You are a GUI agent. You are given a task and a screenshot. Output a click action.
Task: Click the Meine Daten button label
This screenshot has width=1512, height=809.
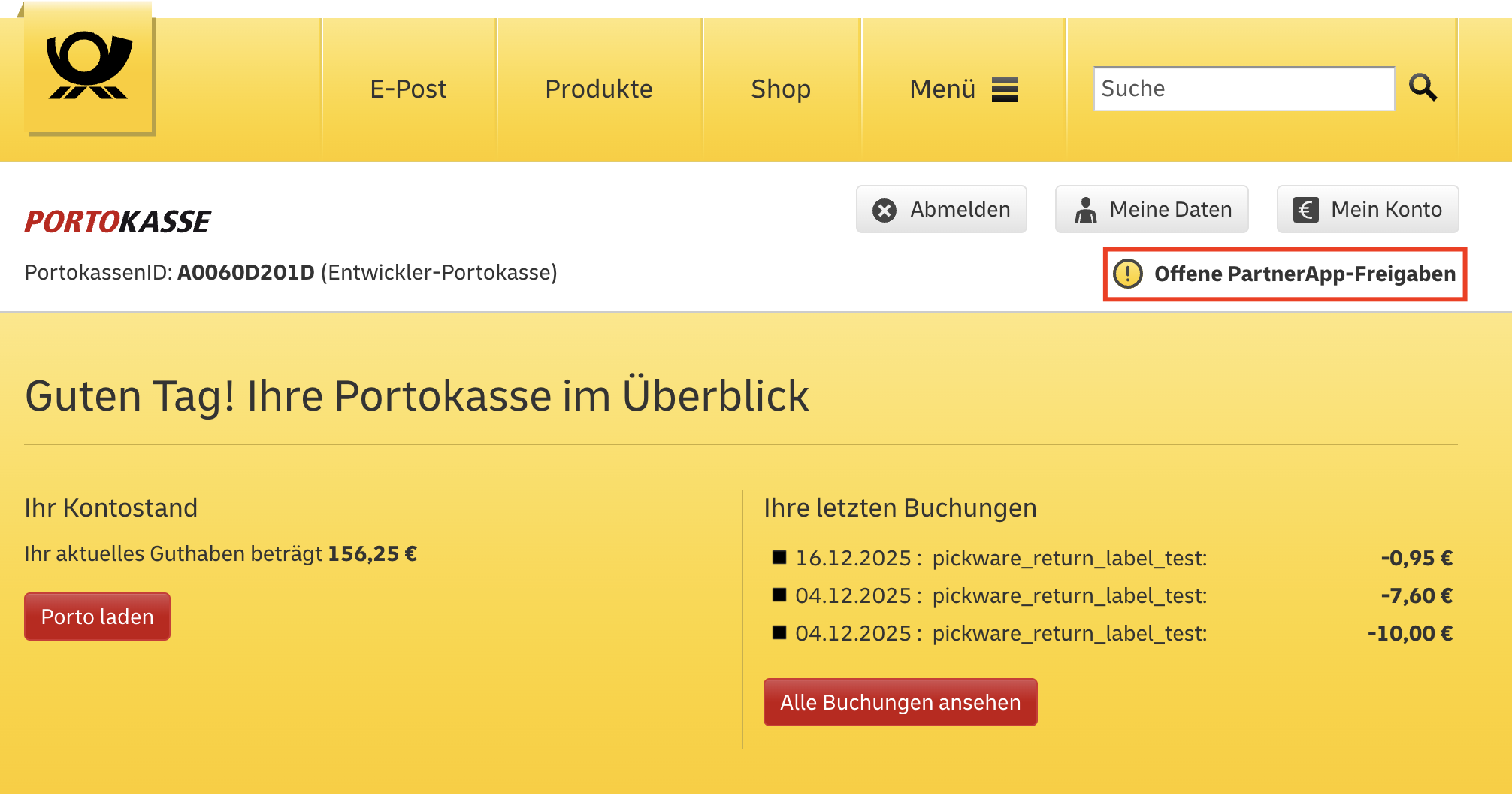tap(1170, 210)
